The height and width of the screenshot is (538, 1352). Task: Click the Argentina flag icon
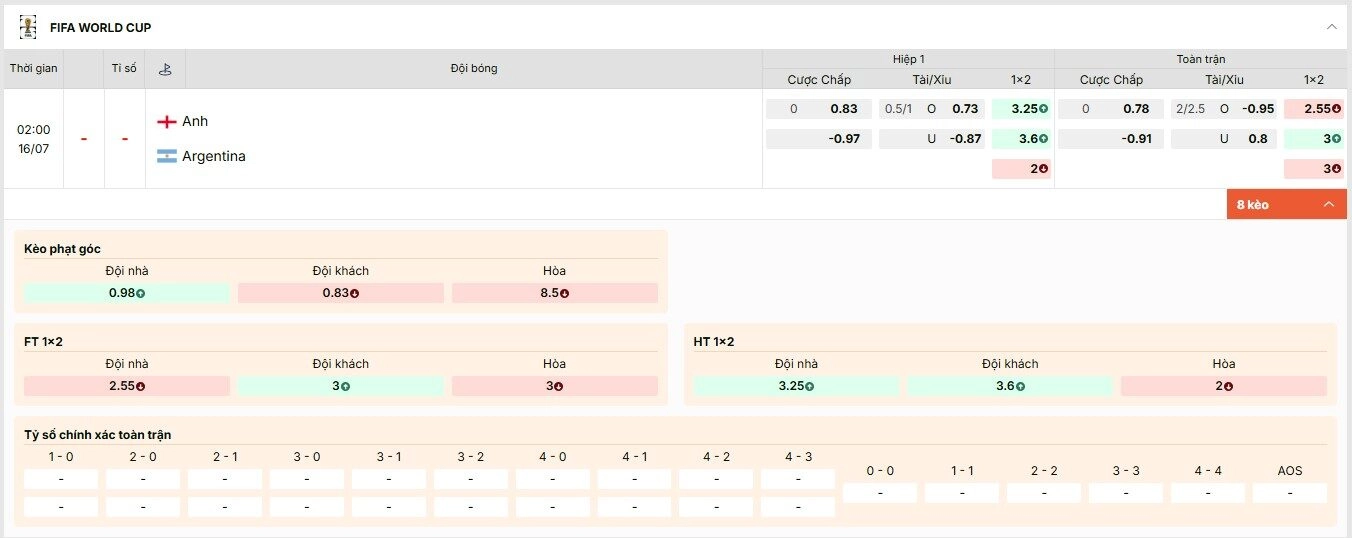167,156
